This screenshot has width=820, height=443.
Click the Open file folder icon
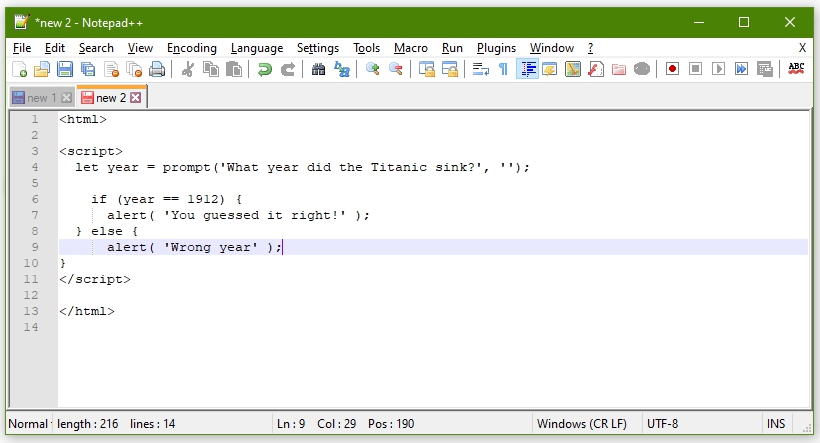click(x=42, y=69)
